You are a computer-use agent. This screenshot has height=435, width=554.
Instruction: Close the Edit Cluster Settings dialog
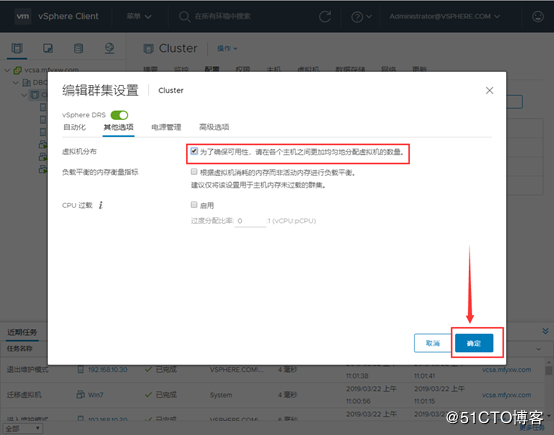(489, 90)
